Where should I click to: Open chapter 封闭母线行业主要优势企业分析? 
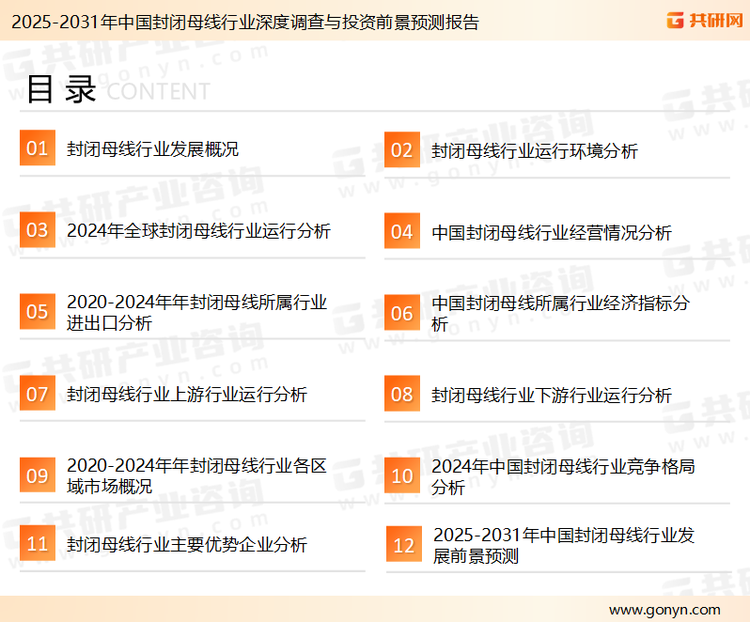[187, 544]
